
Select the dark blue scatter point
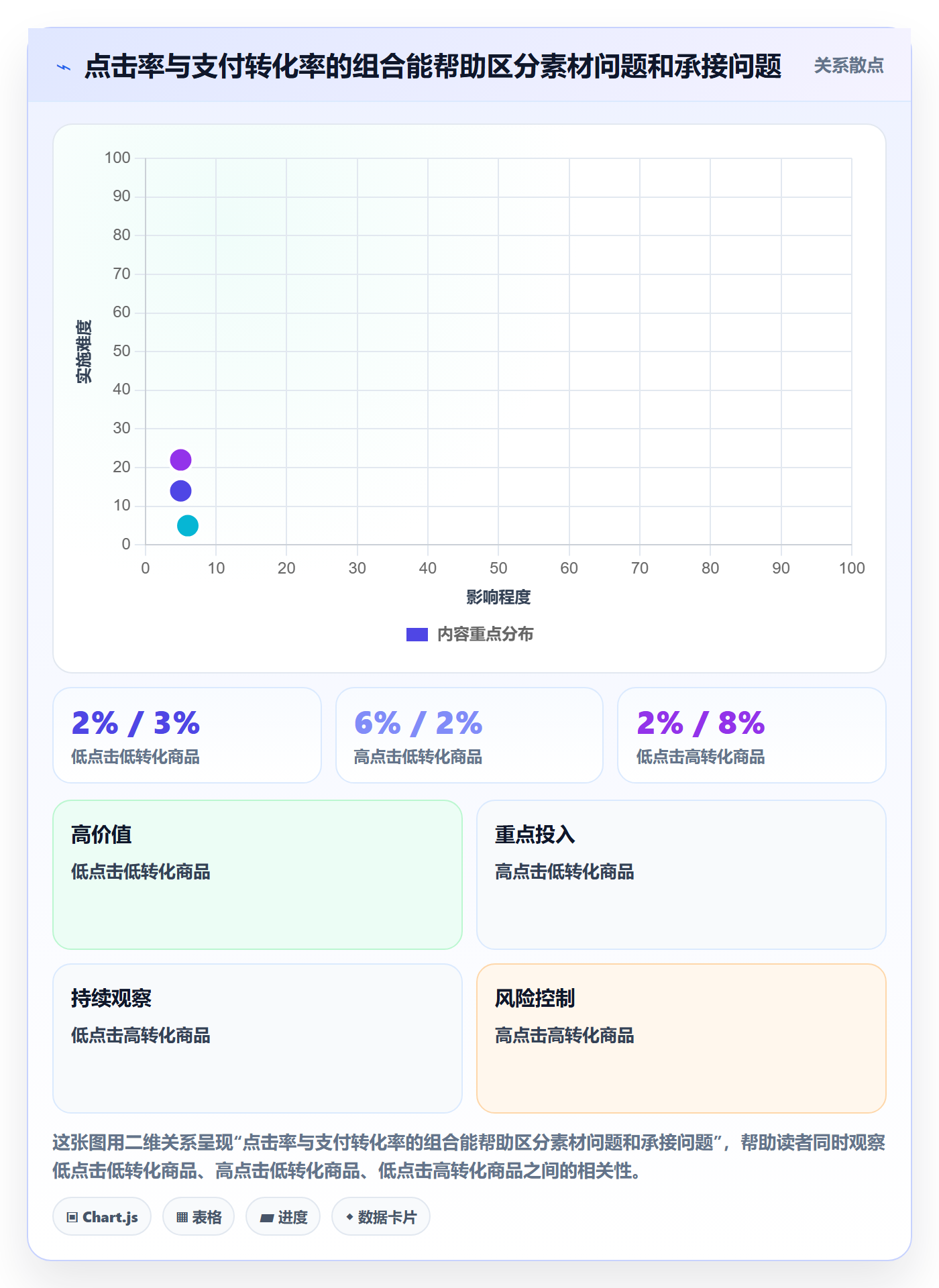tap(180, 491)
